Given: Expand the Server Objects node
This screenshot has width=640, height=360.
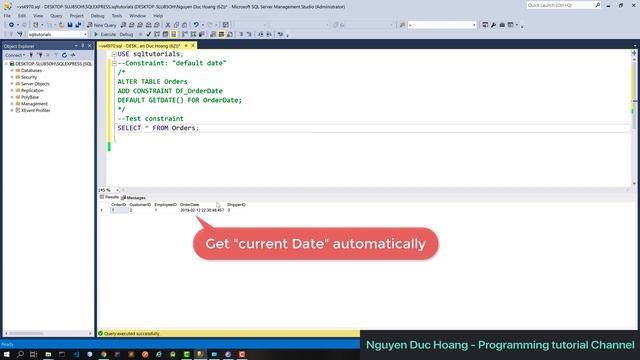Looking at the screenshot, I should tap(12, 84).
